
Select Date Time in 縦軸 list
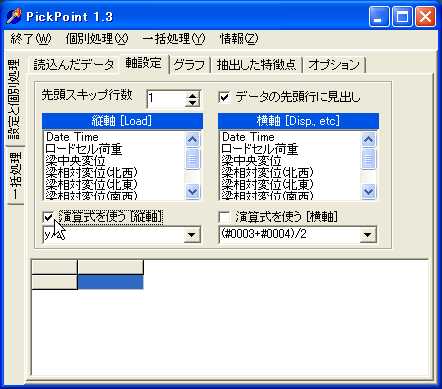[x=72, y=137]
